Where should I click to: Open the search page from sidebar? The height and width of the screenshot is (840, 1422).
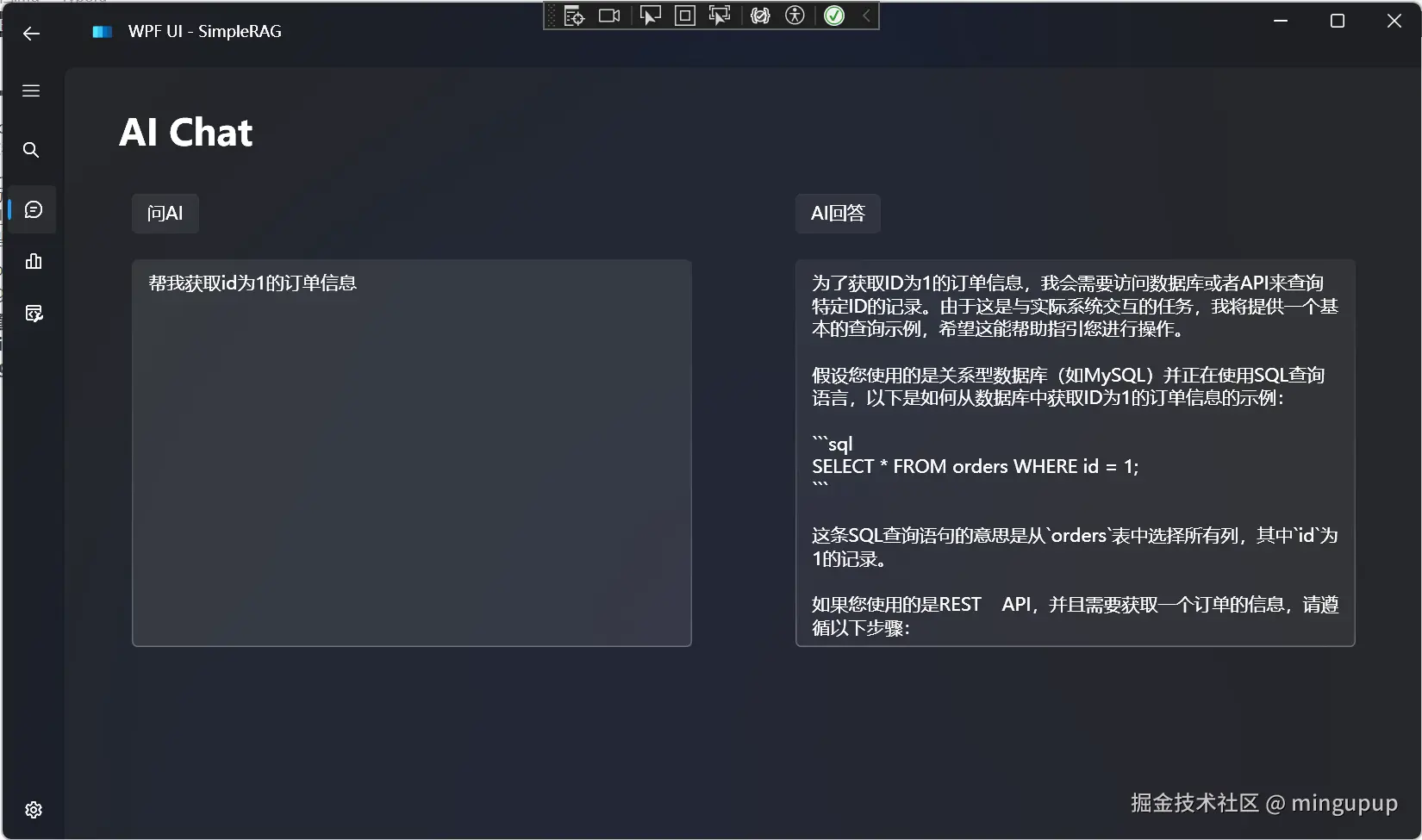[31, 150]
